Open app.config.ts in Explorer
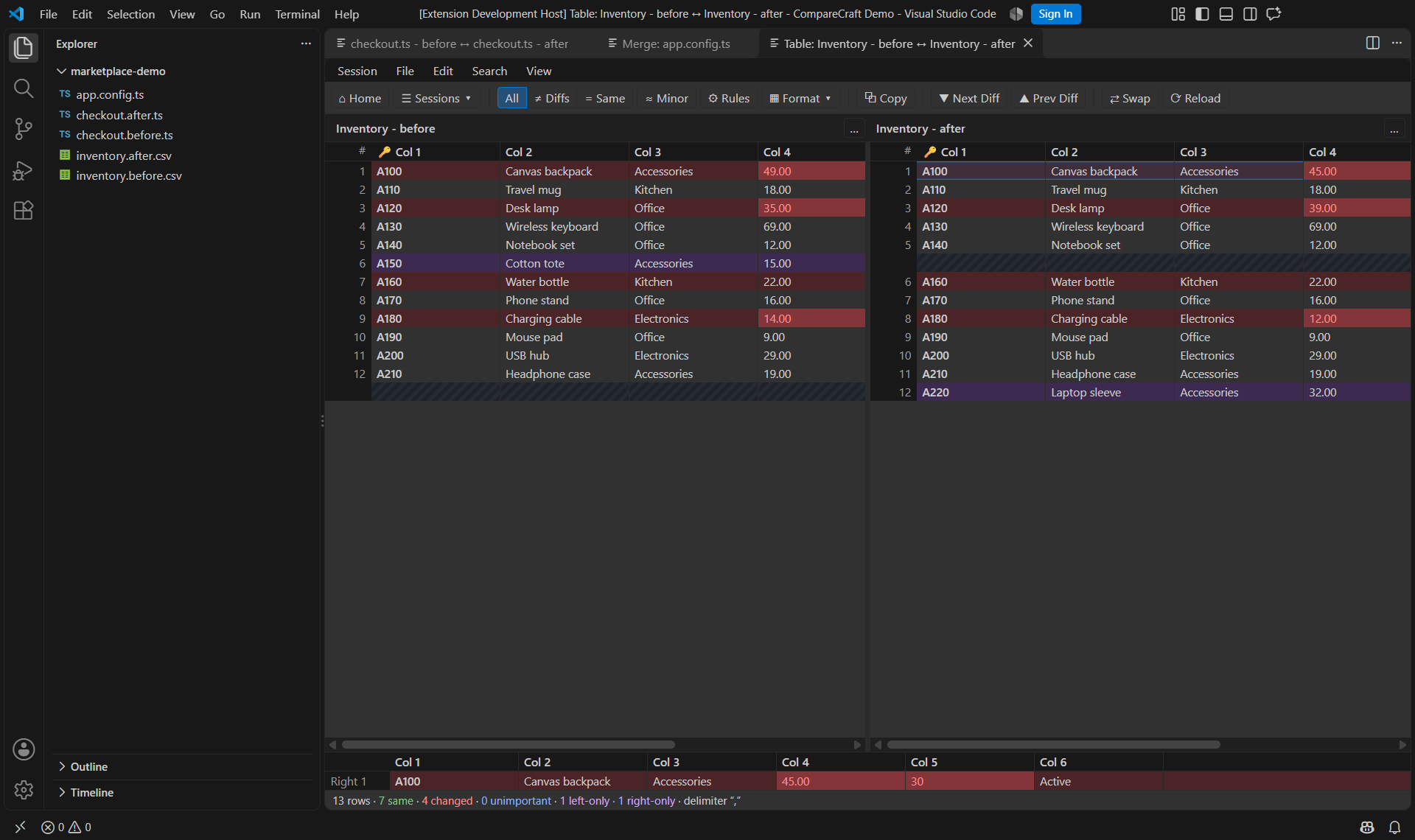The height and width of the screenshot is (840, 1415). 110,94
